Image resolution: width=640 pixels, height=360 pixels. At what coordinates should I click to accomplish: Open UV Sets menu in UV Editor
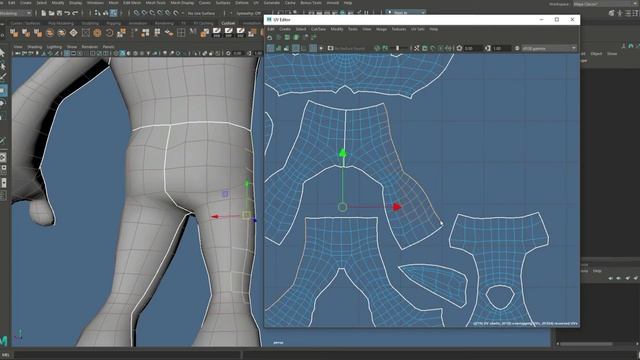pos(418,29)
